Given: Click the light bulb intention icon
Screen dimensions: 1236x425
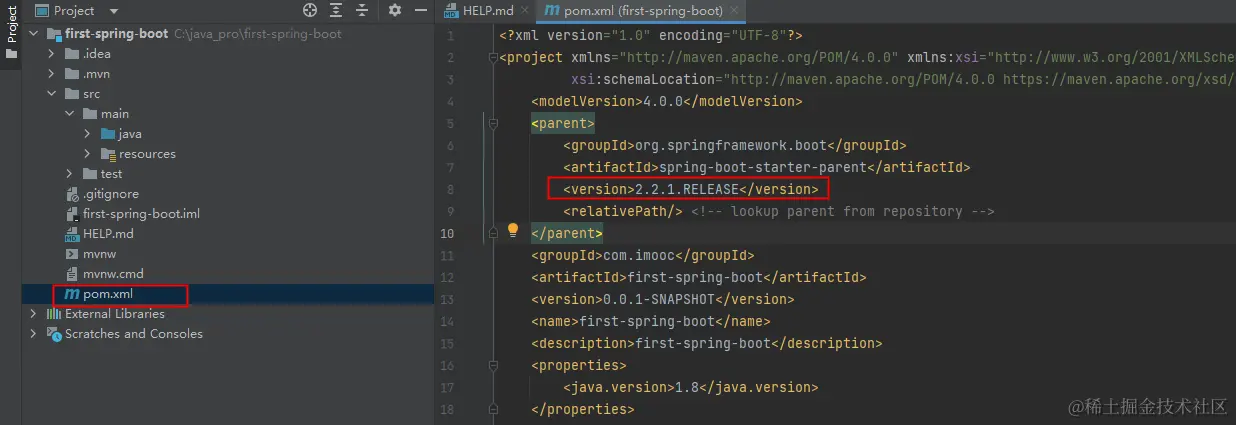Looking at the screenshot, I should (x=513, y=230).
